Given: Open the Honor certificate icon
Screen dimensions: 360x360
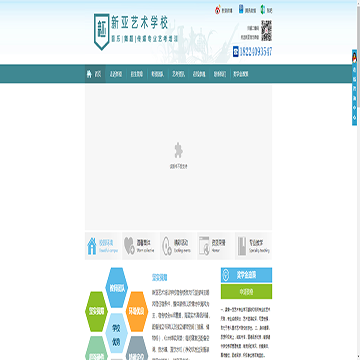Looking at the screenshot, I should (x=204, y=246).
